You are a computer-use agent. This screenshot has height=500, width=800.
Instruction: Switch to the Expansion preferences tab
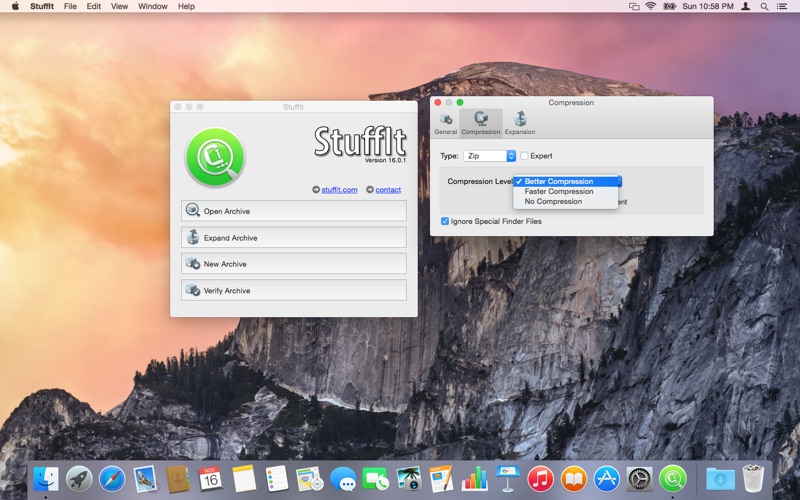(520, 123)
